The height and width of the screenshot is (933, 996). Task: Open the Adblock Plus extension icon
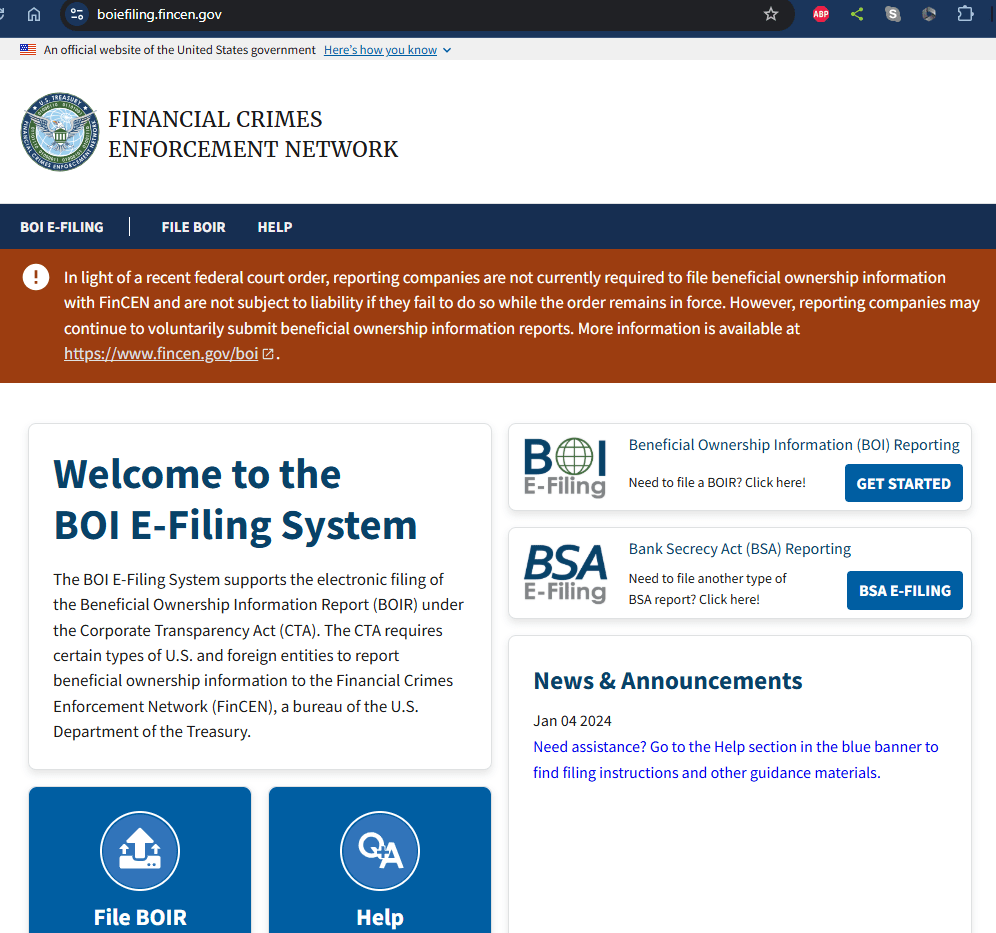click(821, 14)
